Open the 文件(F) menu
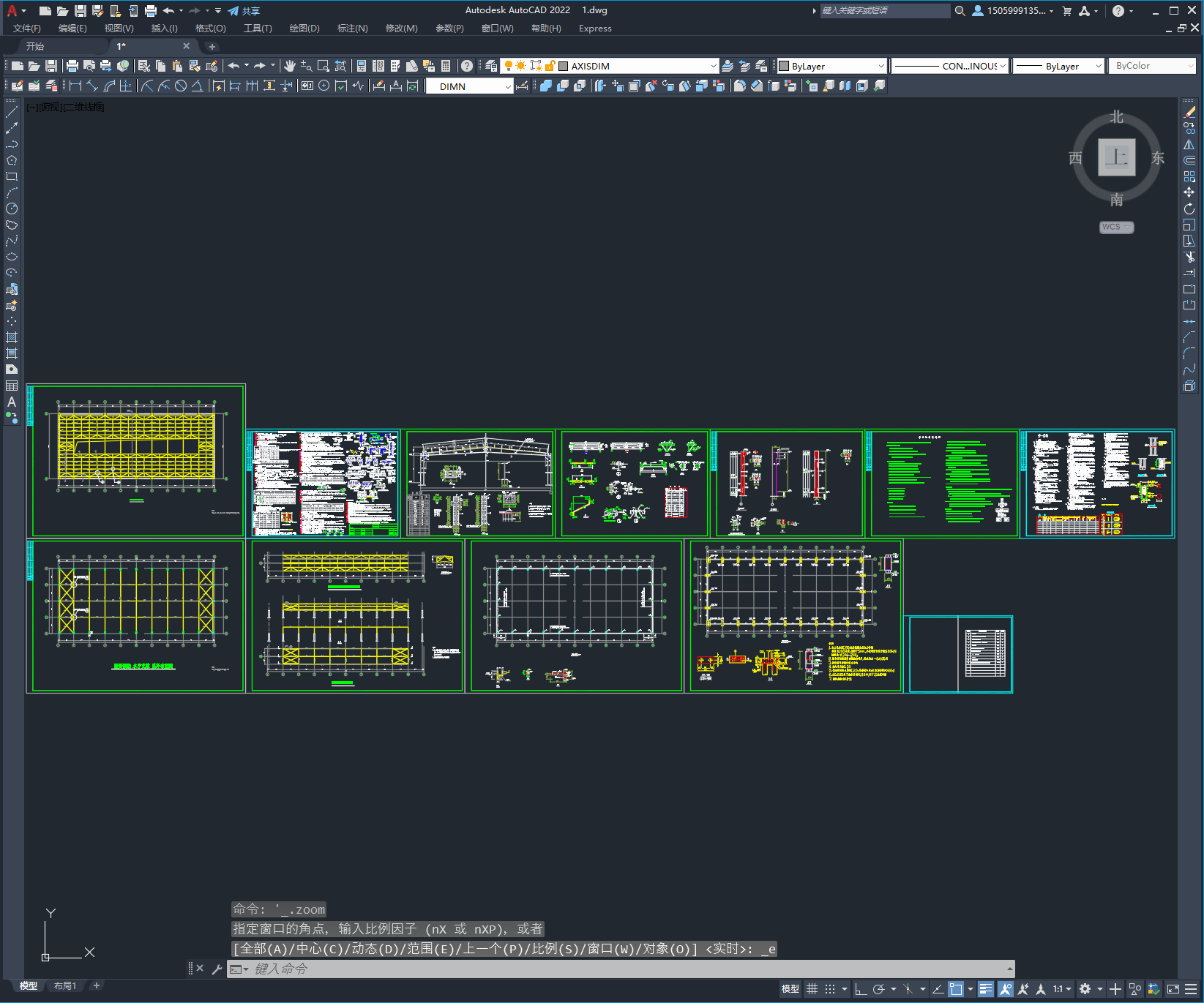The image size is (1204, 1003). (x=27, y=29)
